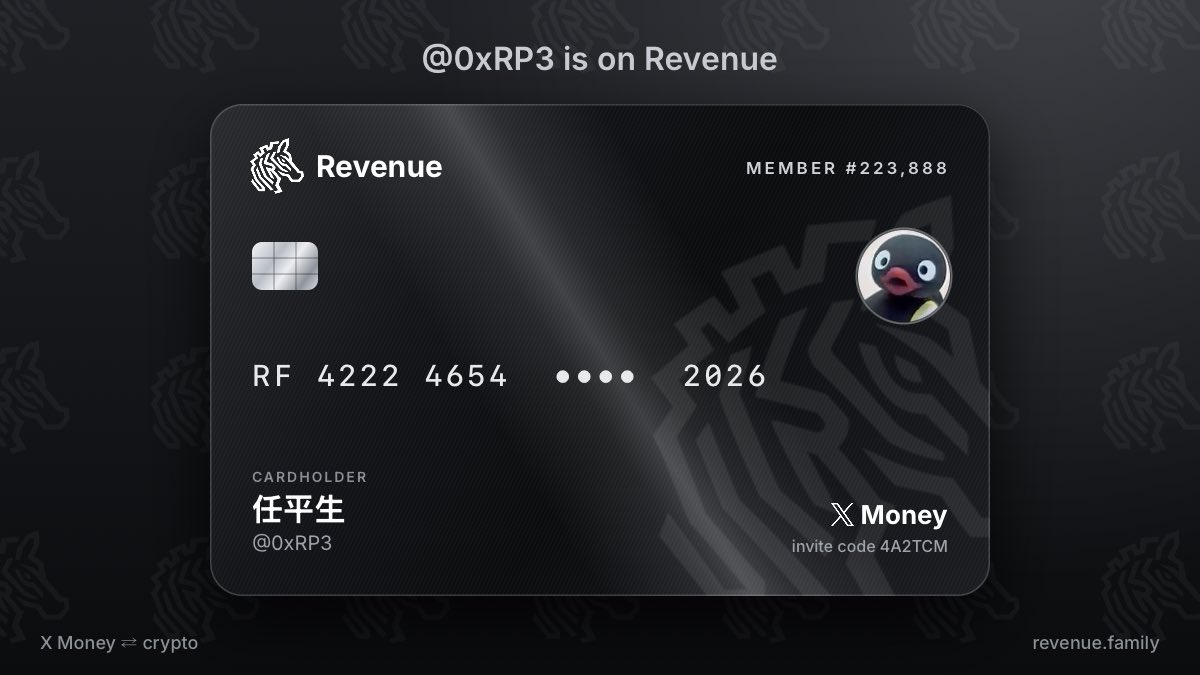Screen dimensions: 1200x675
Task: Click the "X Money ⇌ crypto" footer text
Action: (x=119, y=643)
